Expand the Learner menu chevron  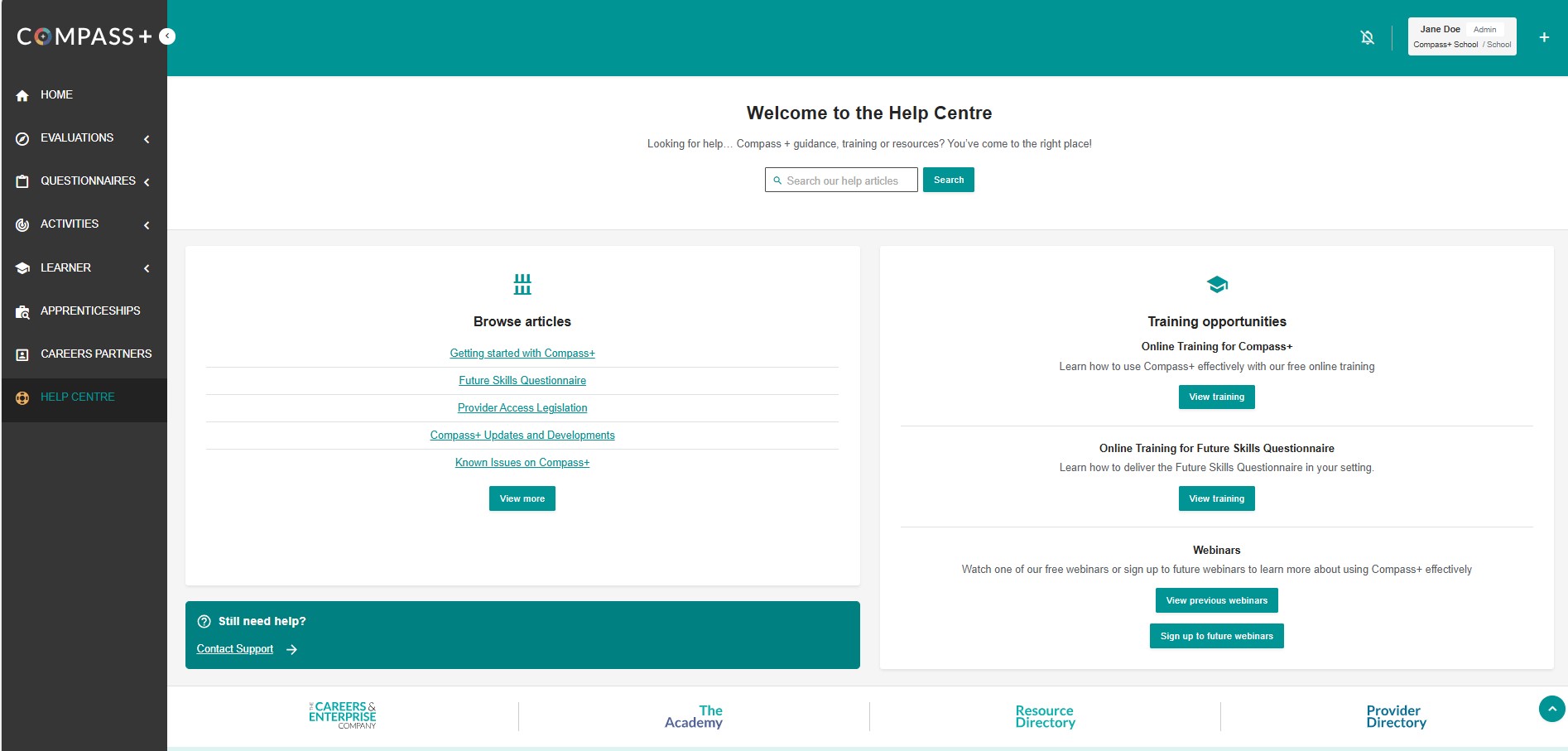[x=147, y=267]
